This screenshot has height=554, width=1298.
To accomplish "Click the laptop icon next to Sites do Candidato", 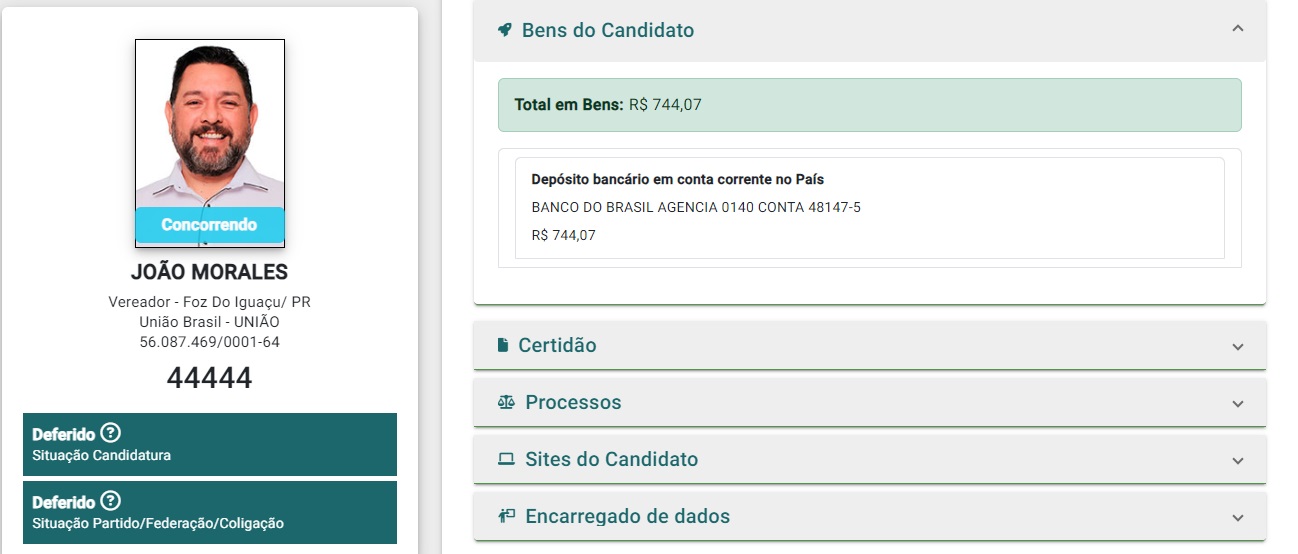I will point(506,460).
